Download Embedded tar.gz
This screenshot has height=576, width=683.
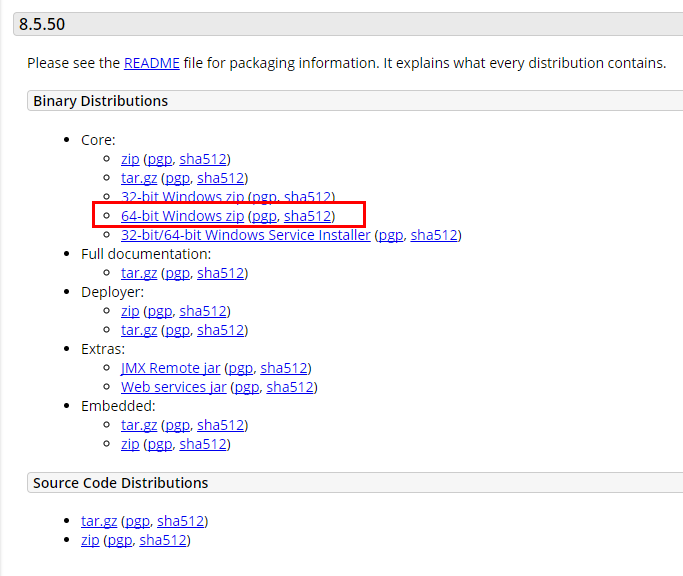point(139,425)
